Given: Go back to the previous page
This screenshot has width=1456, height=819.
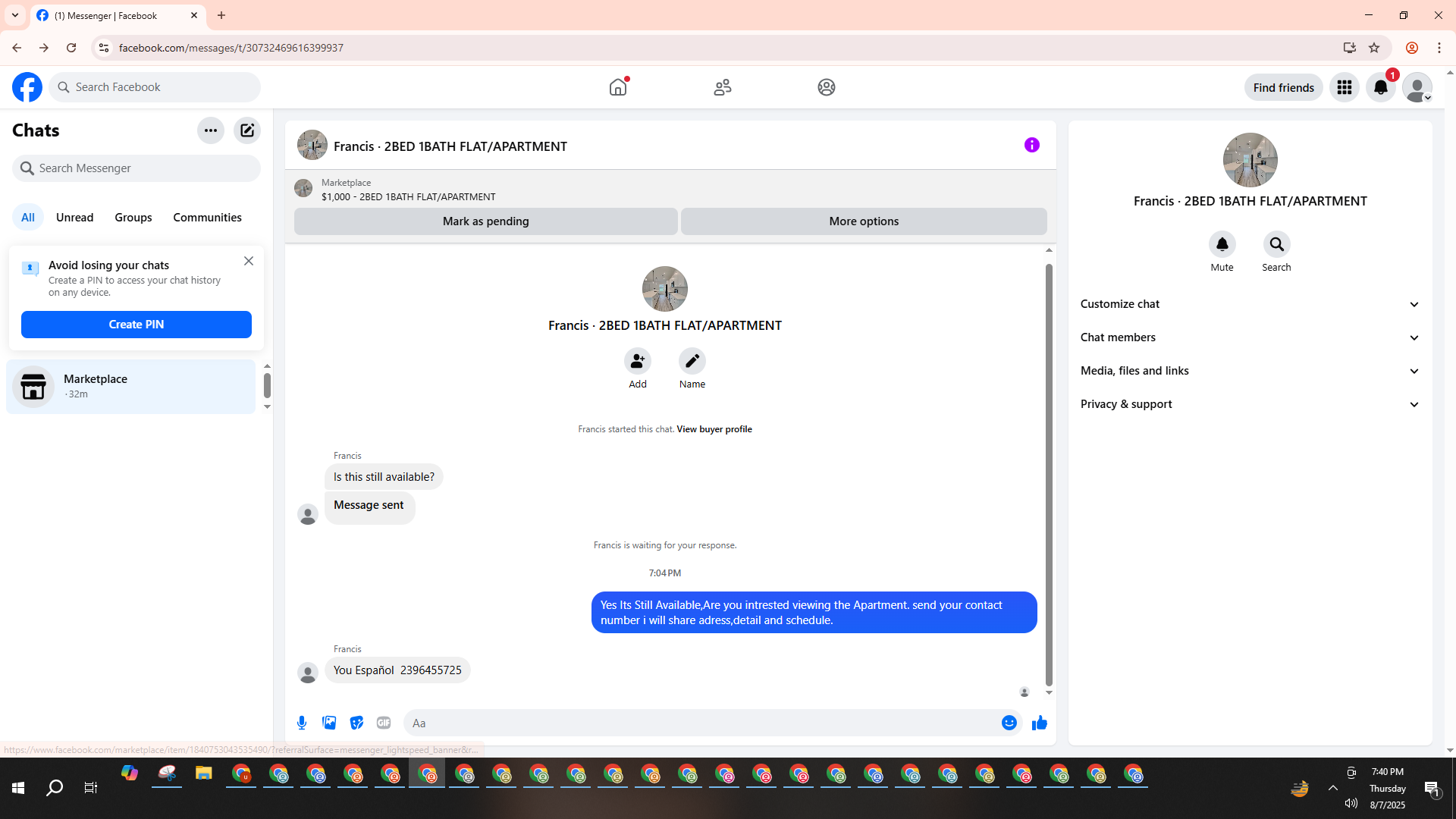Looking at the screenshot, I should 17,48.
